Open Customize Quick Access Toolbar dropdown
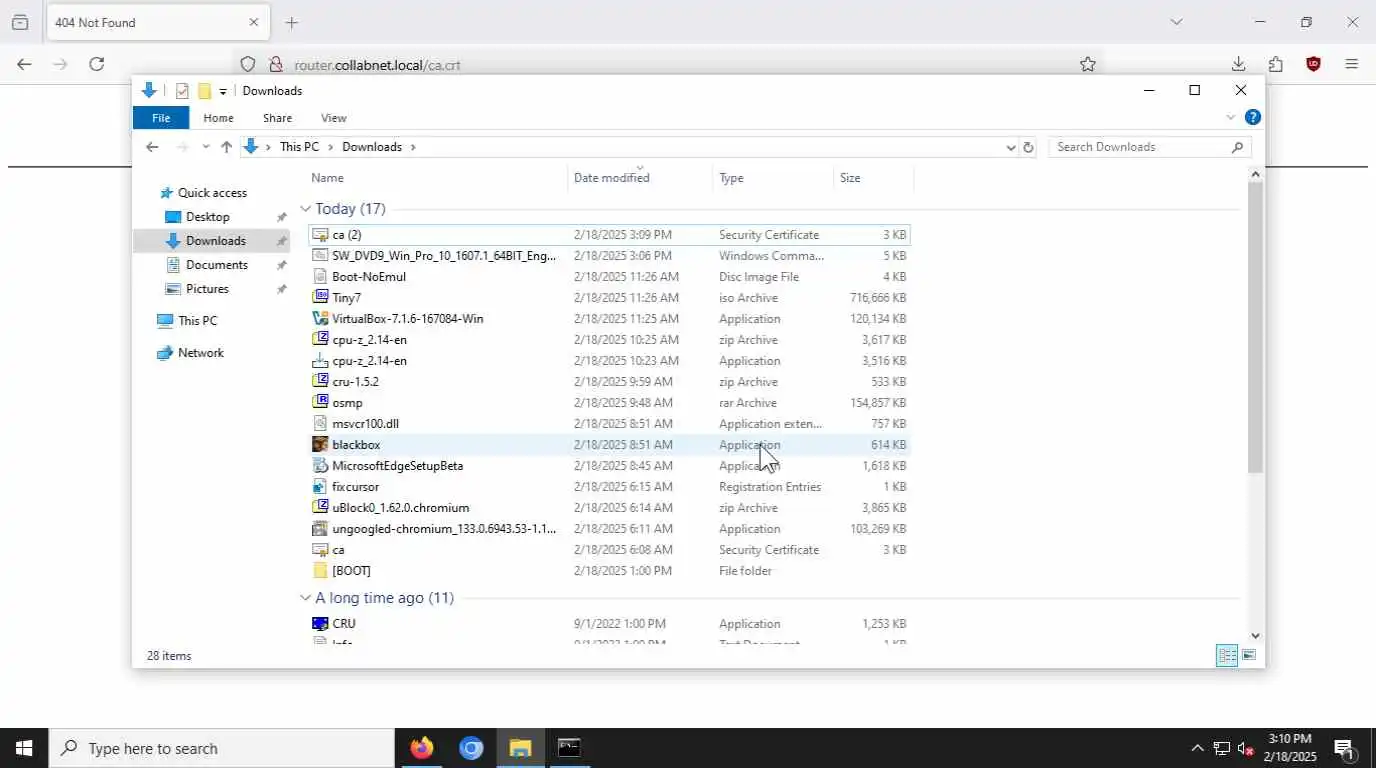This screenshot has width=1376, height=768. tap(223, 91)
